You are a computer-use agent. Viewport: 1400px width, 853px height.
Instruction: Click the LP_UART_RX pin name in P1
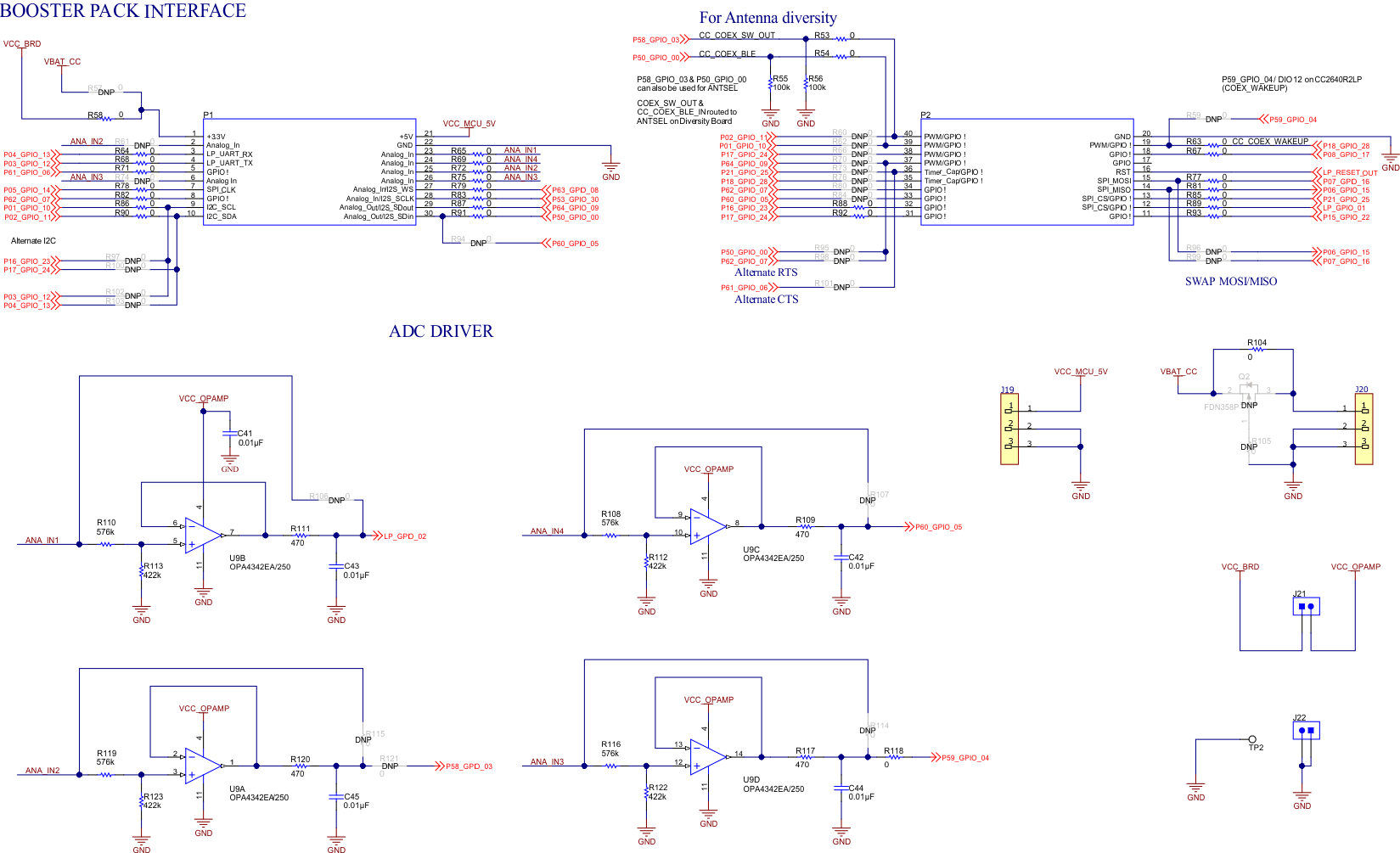point(229,154)
